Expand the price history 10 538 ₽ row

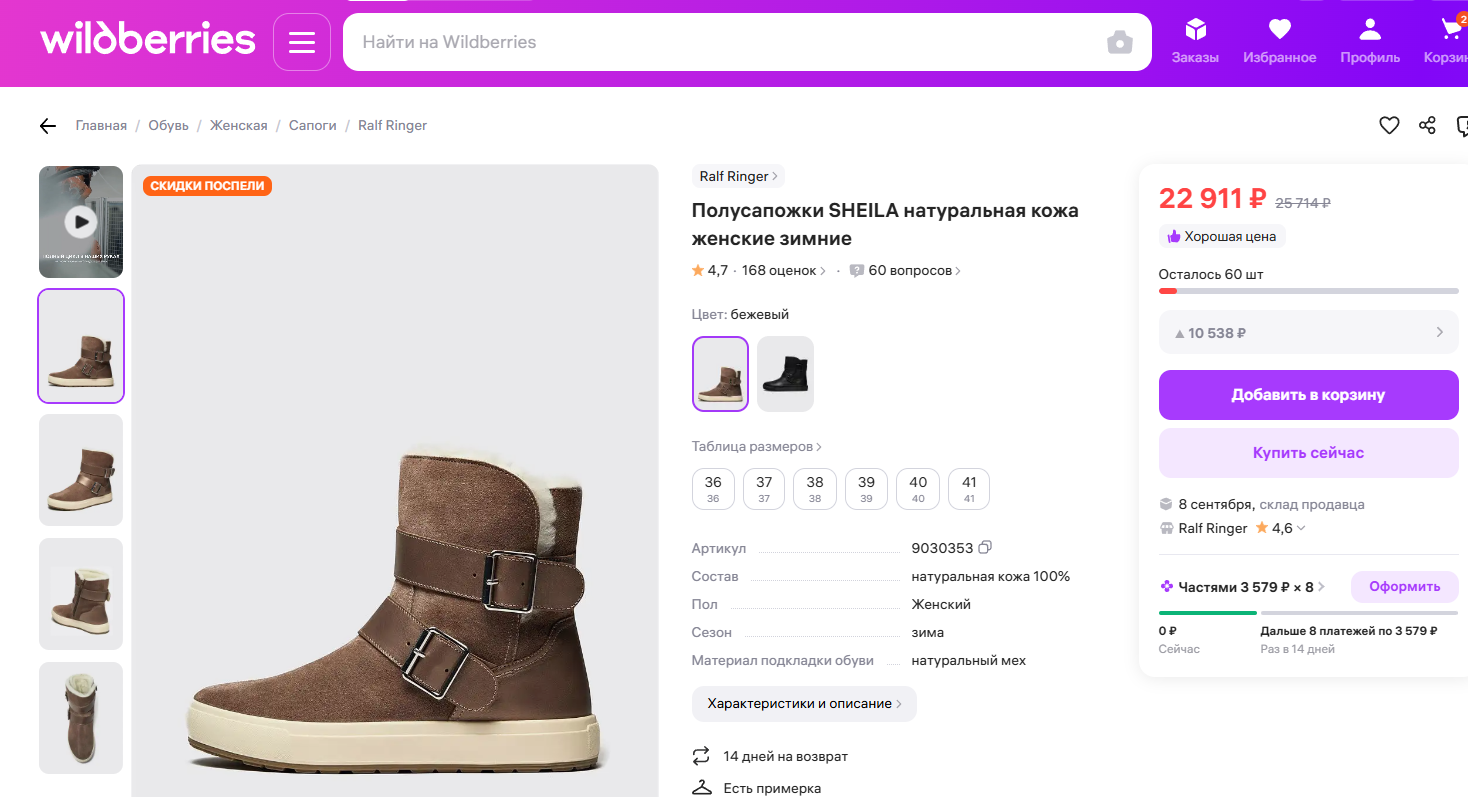coord(1308,333)
